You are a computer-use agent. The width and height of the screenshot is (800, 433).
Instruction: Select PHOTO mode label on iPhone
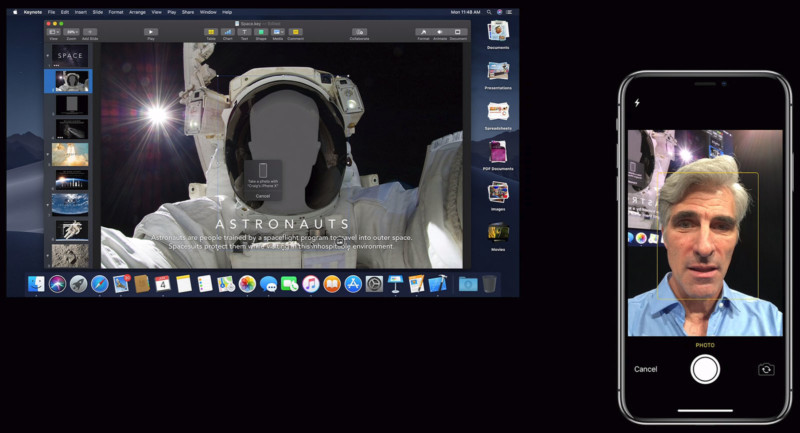point(705,345)
